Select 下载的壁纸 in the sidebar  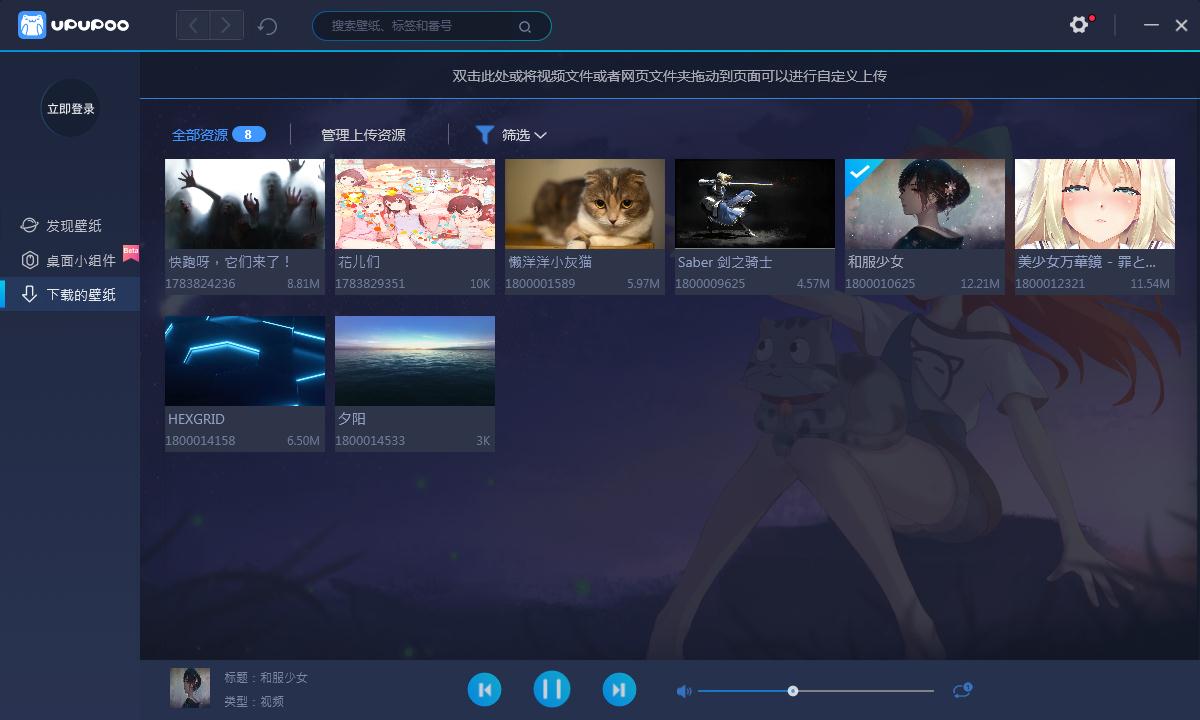[70, 294]
